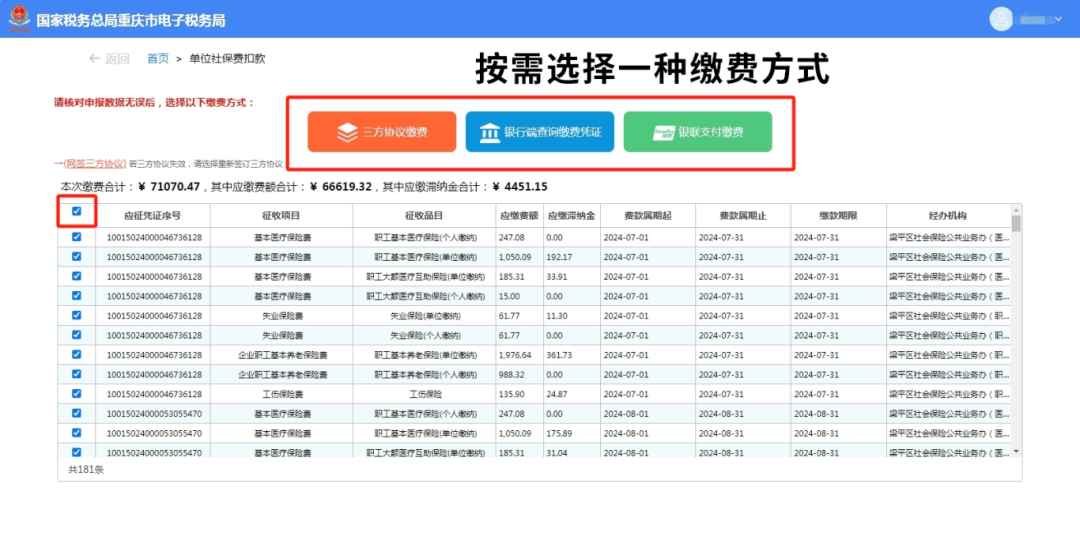Click the 征收品目 column header

423,215
